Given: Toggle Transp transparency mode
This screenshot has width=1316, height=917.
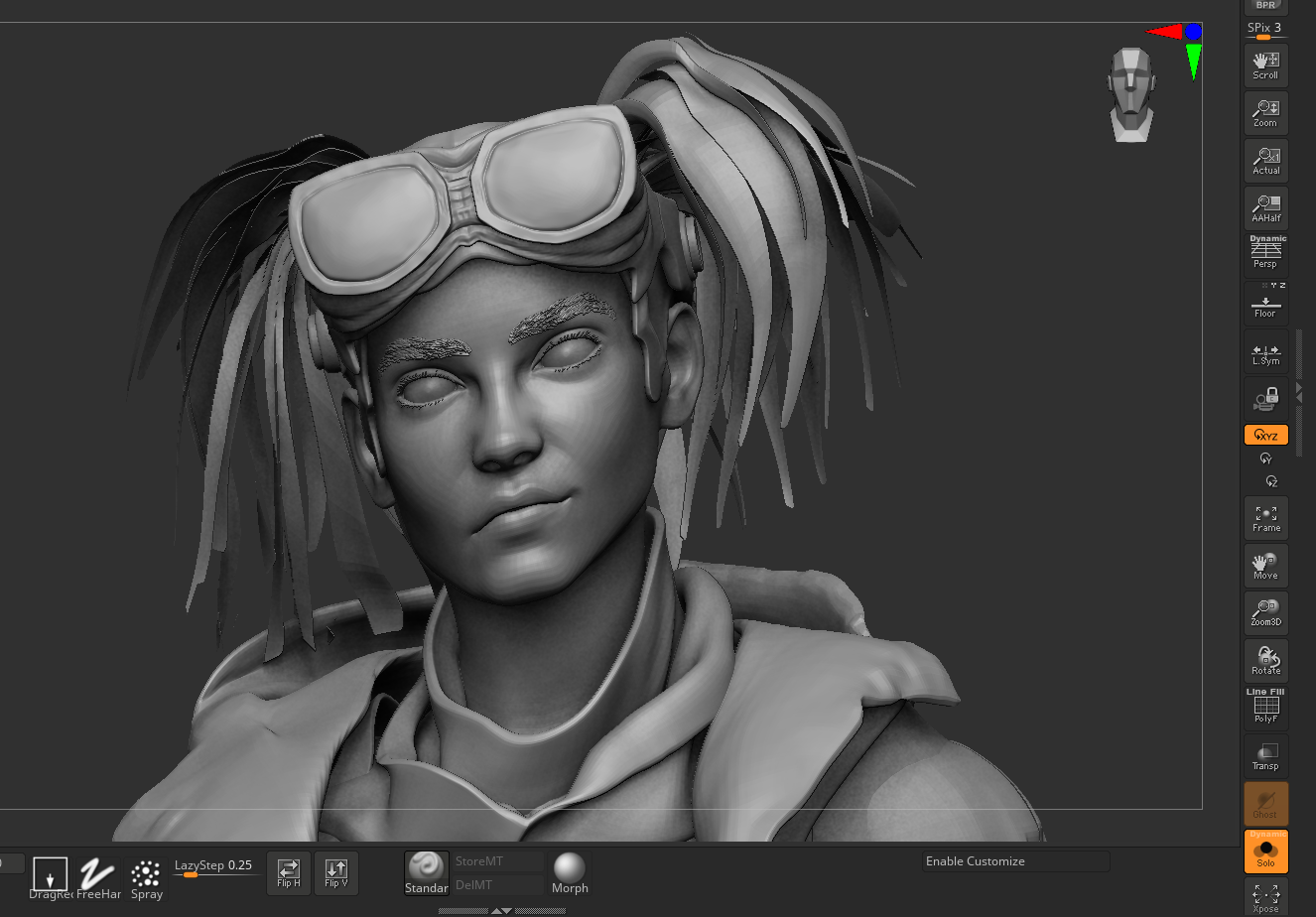Looking at the screenshot, I should [1265, 755].
